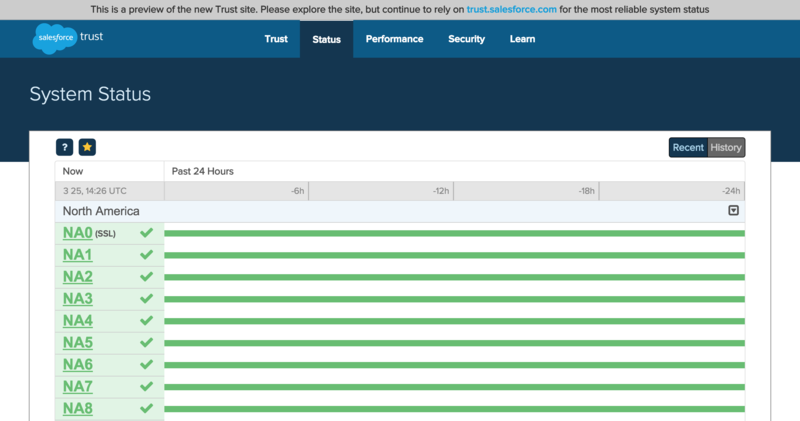
Task: Open the question mark help icon
Action: [x=64, y=147]
